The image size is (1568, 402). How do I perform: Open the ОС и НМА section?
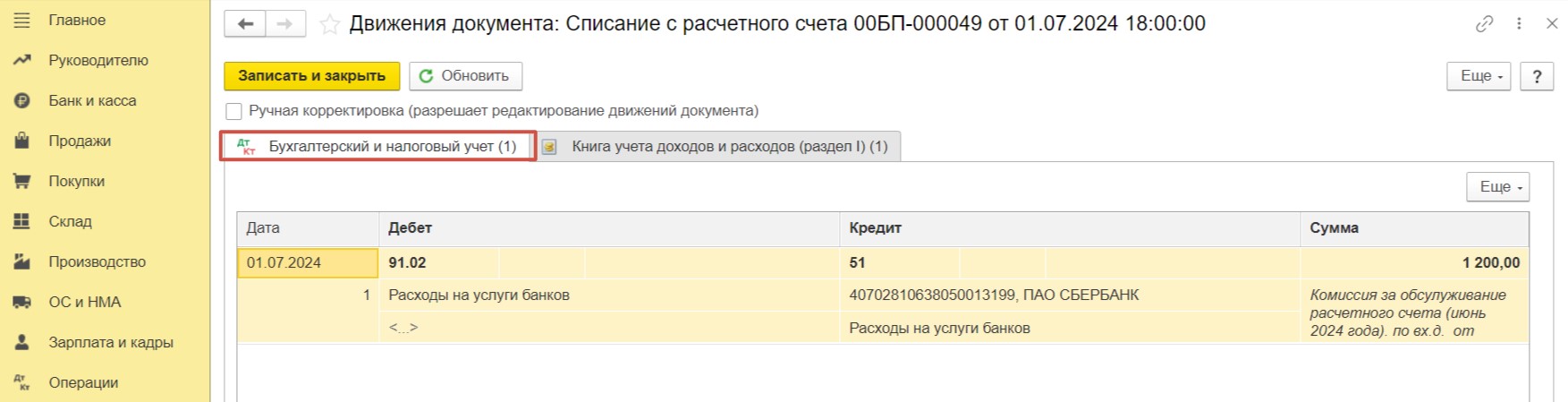84,302
